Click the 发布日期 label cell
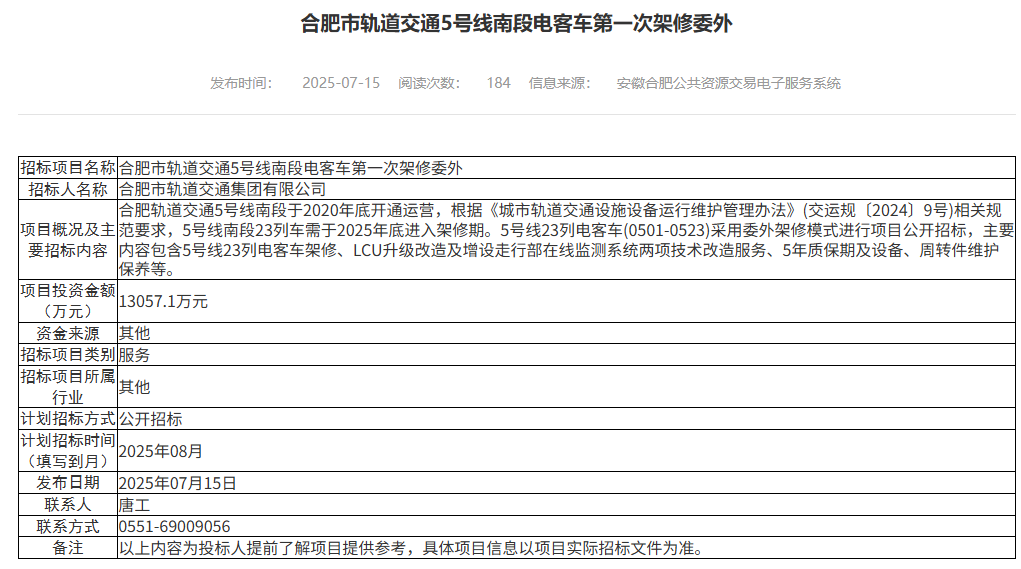Viewport: 1021px width, 569px height. [x=68, y=482]
